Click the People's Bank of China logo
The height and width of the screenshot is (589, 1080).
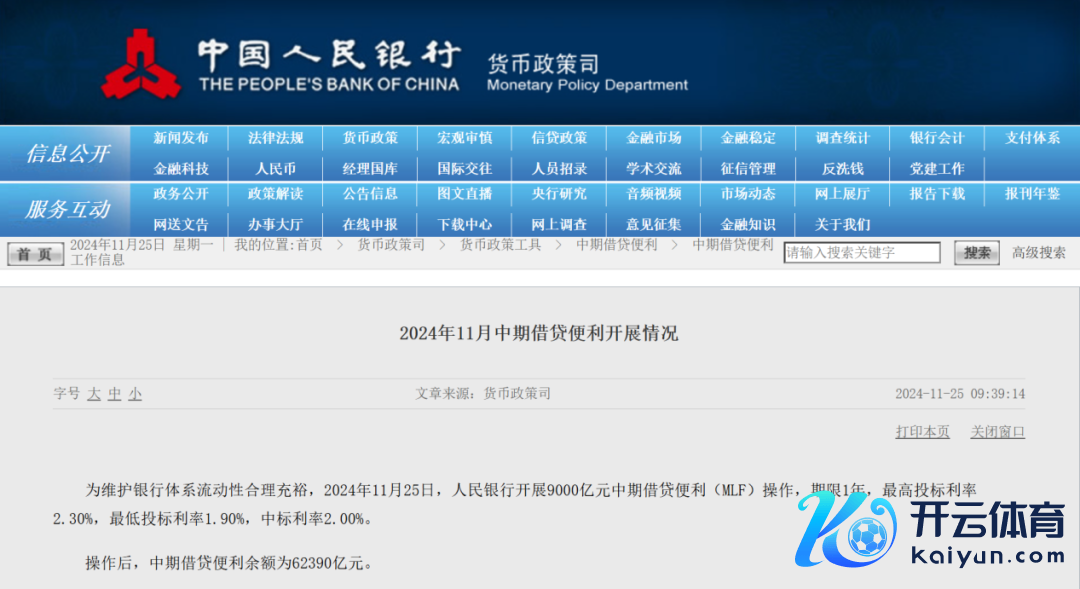pos(141,63)
